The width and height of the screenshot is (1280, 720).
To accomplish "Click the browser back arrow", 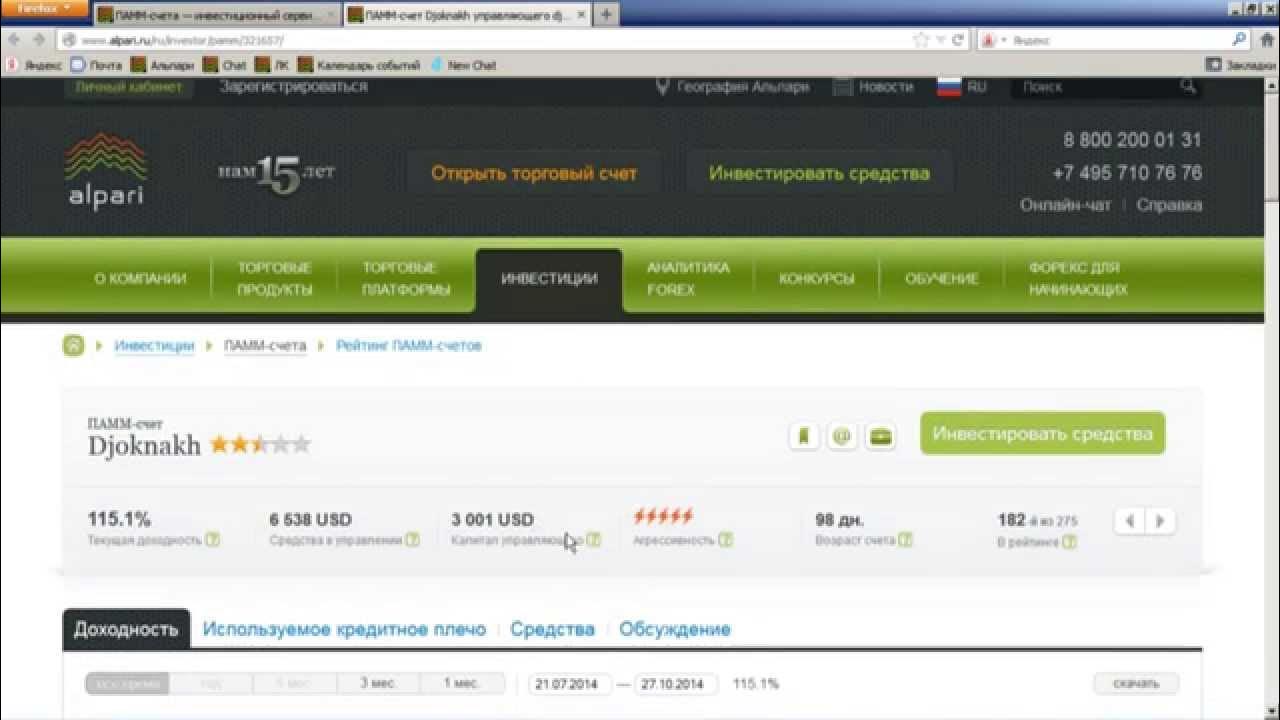I will [14, 40].
